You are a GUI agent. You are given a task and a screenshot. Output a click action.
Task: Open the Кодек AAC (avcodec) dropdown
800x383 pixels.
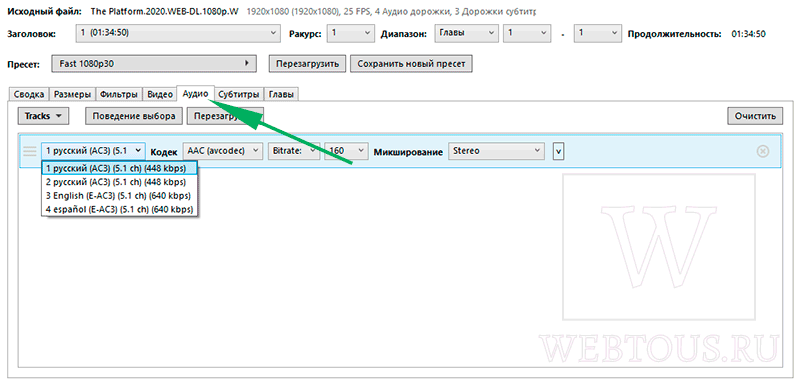point(222,151)
